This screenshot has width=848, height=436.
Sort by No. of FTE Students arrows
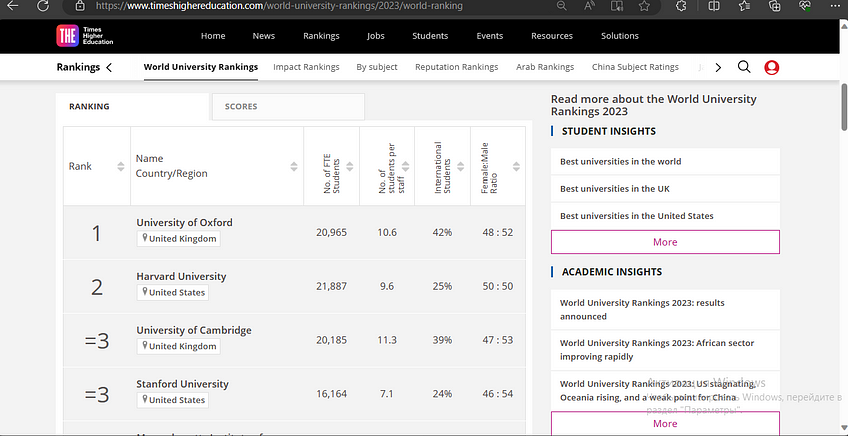click(350, 167)
